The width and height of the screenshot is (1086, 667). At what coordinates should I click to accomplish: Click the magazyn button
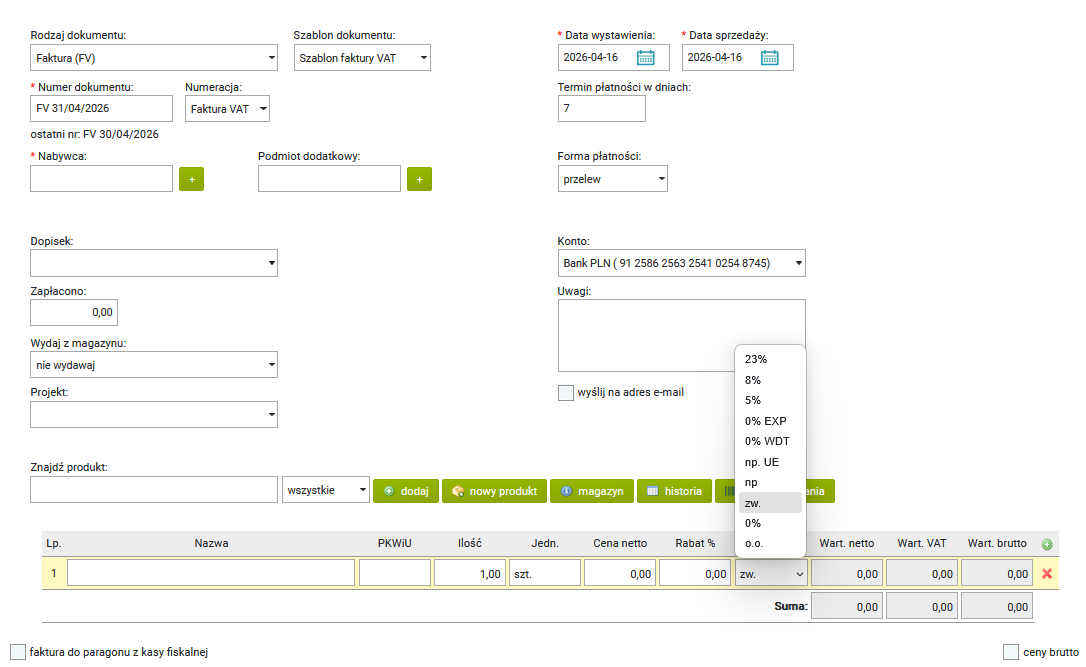coord(591,491)
